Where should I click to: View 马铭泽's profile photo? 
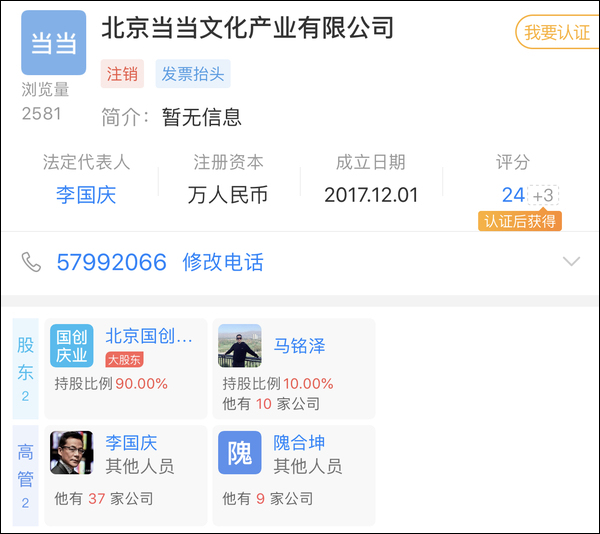click(240, 346)
